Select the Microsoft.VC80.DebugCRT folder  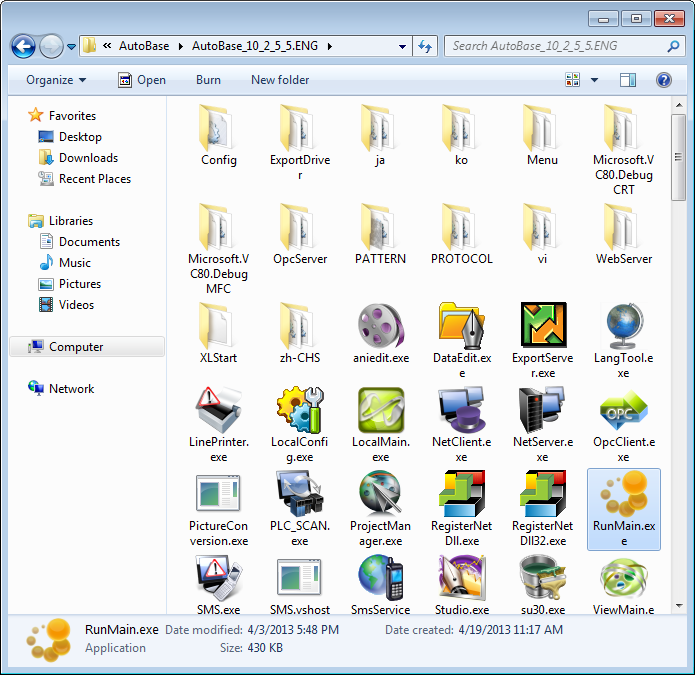tap(624, 150)
